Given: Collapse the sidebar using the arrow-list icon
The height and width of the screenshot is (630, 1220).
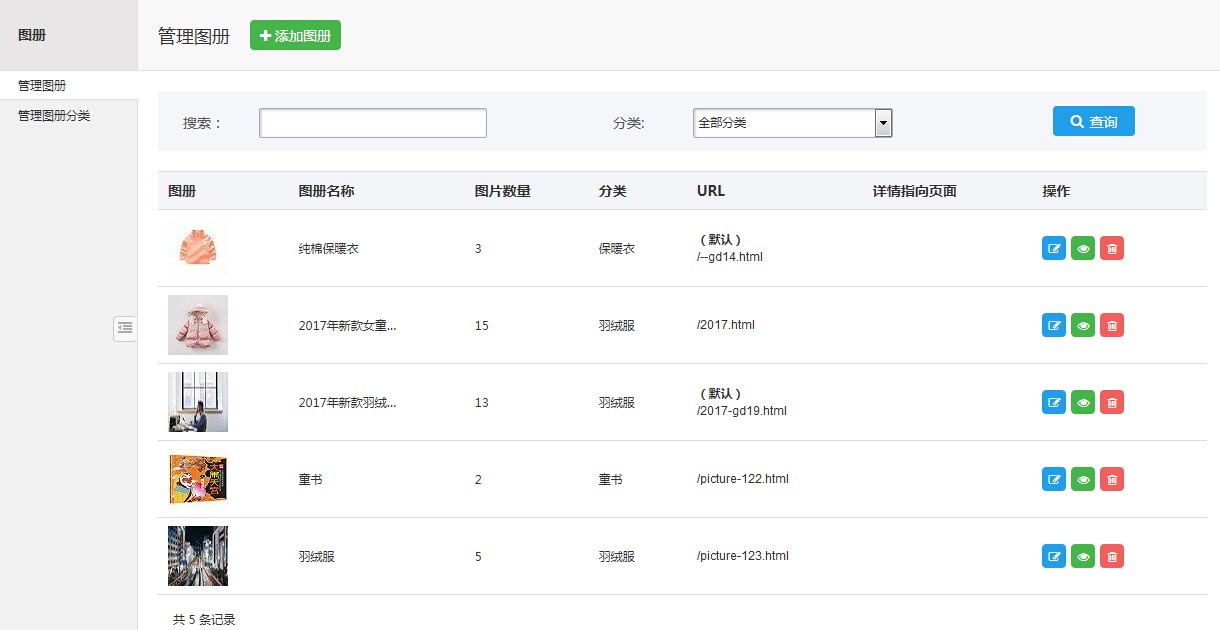Looking at the screenshot, I should [x=125, y=328].
